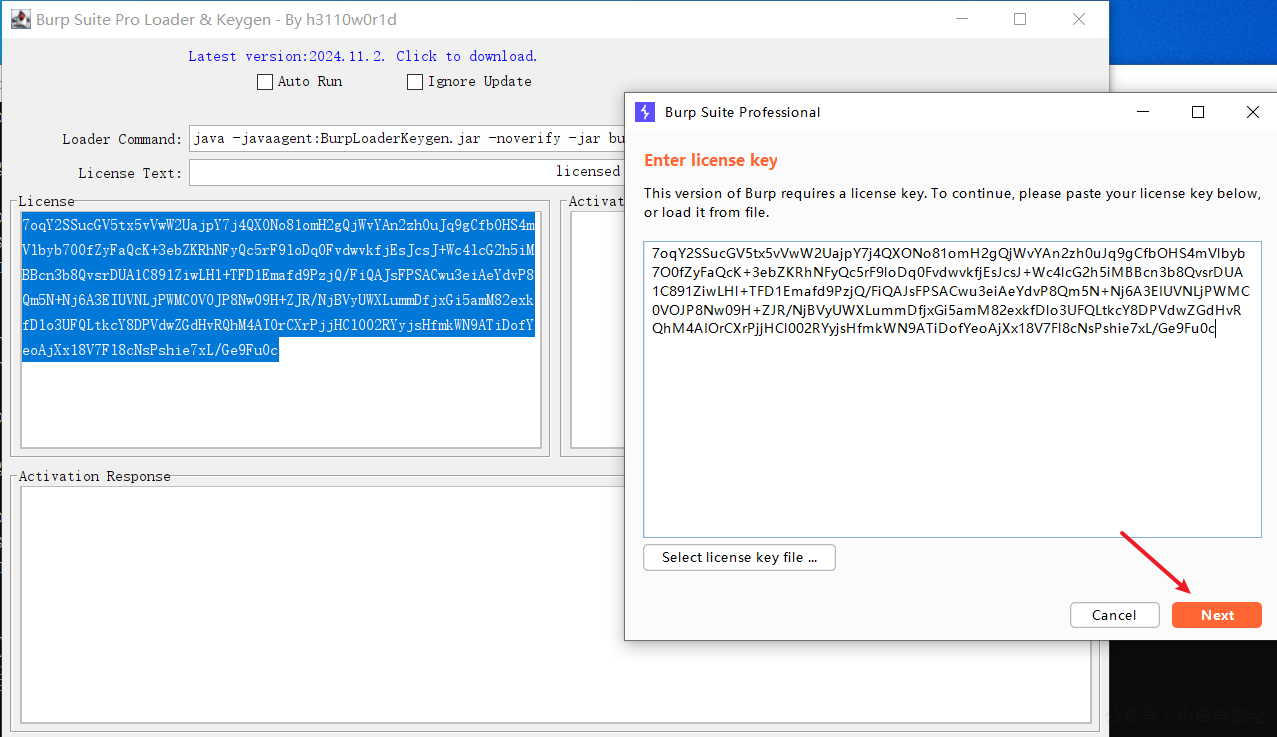Click the license key text box in Burp Suite dialog
Image resolution: width=1277 pixels, height=737 pixels.
coord(952,389)
